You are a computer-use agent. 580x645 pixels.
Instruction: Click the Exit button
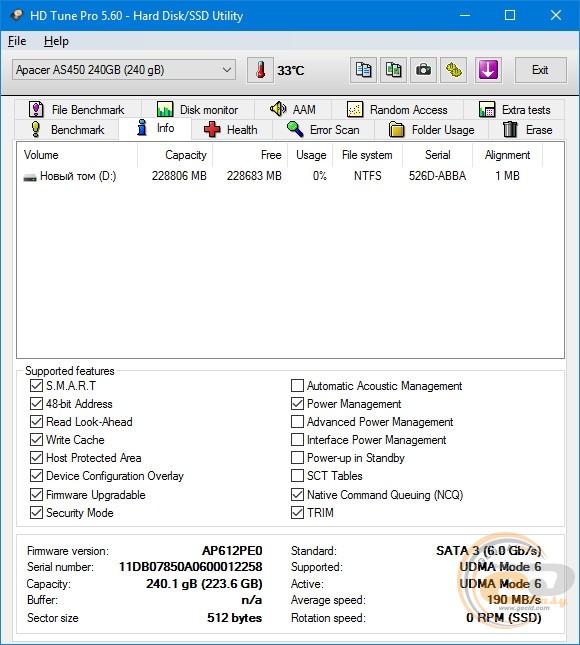click(x=540, y=70)
